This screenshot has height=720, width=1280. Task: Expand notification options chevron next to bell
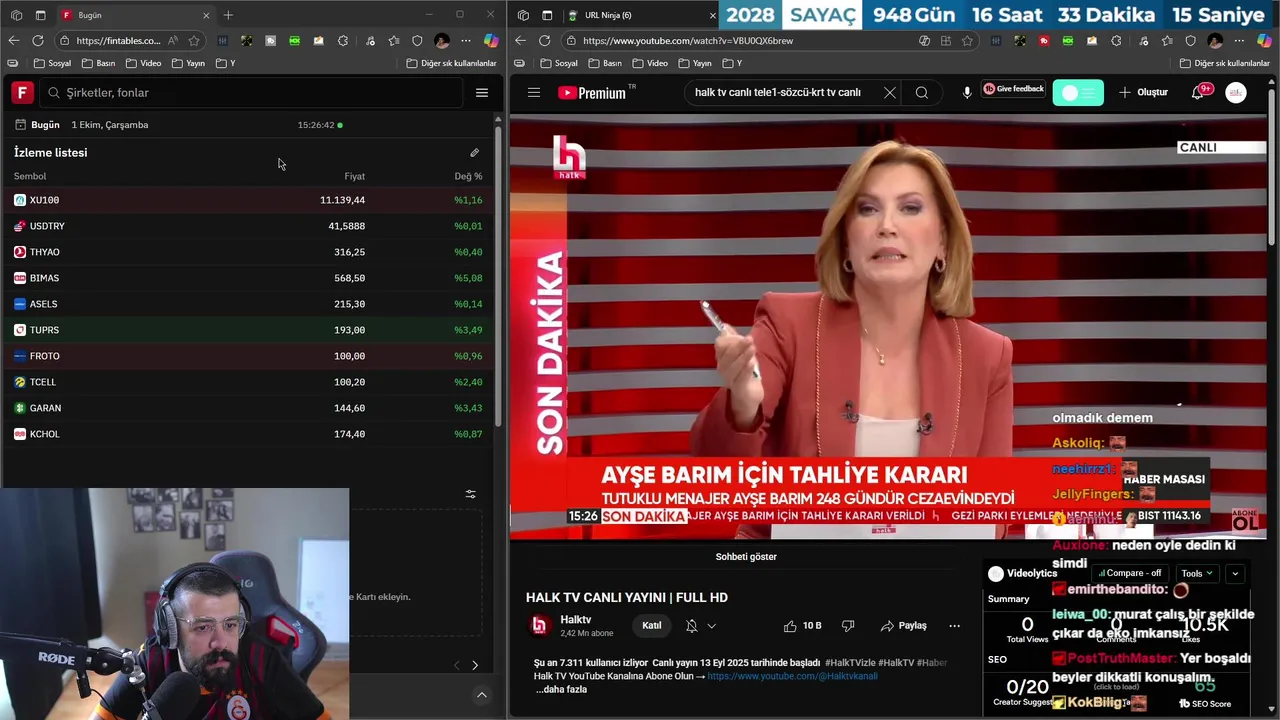click(712, 626)
